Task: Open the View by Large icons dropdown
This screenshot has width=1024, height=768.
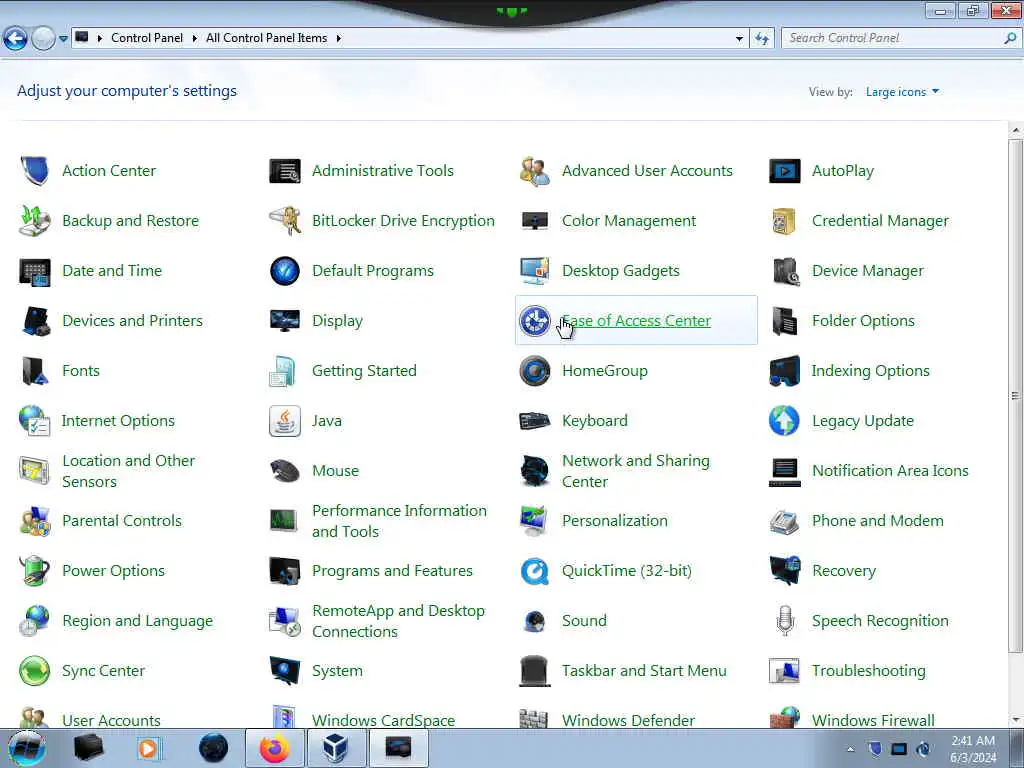Action: [902, 92]
